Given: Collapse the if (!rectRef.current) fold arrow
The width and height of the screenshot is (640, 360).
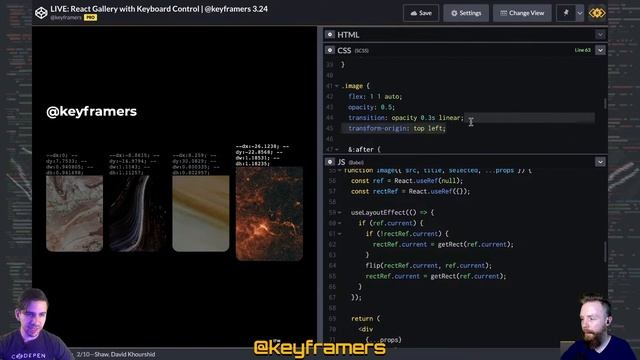Looking at the screenshot, I should point(339,234).
